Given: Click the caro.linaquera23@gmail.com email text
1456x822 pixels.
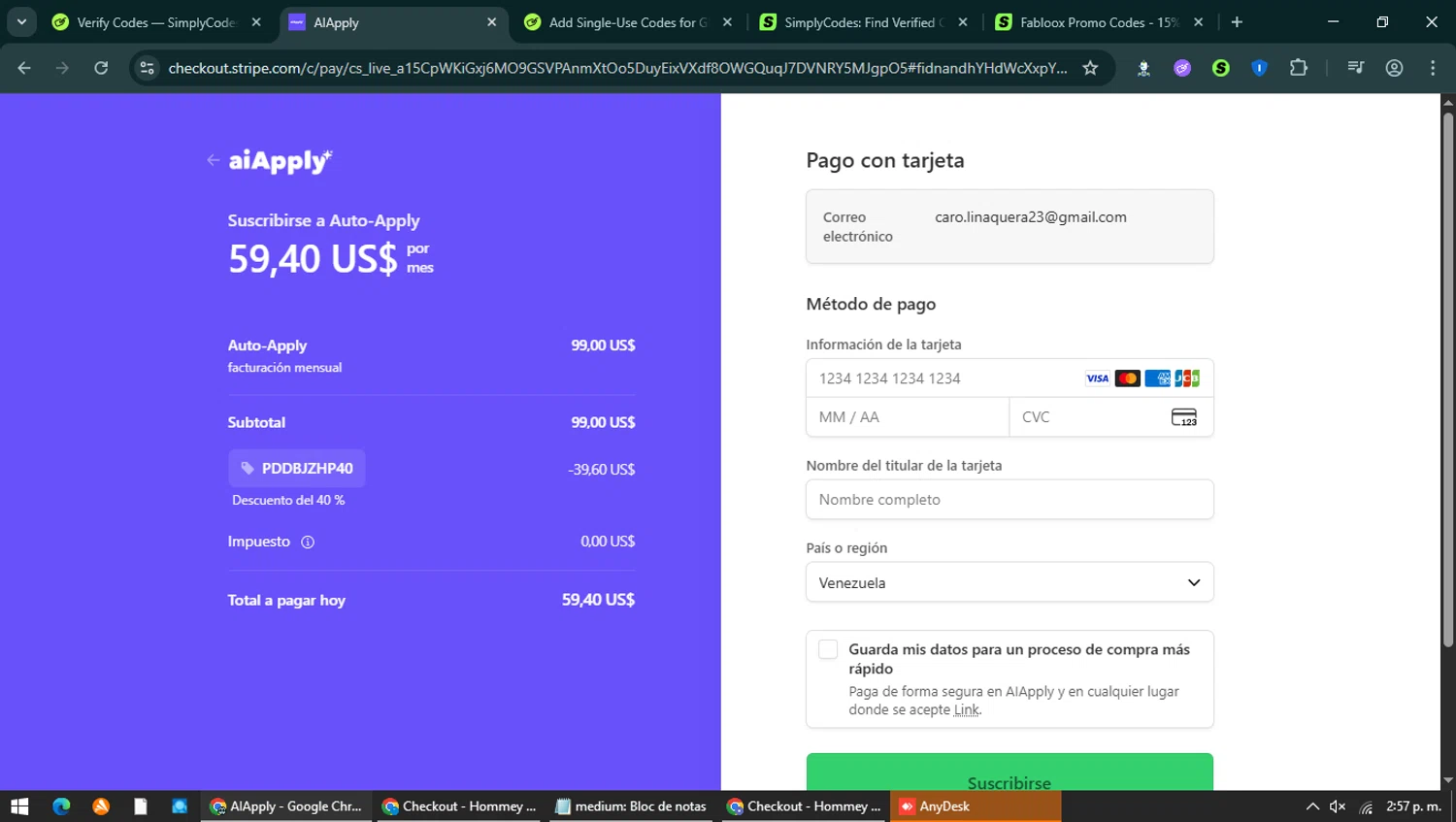Looking at the screenshot, I should pyautogui.click(x=1031, y=217).
